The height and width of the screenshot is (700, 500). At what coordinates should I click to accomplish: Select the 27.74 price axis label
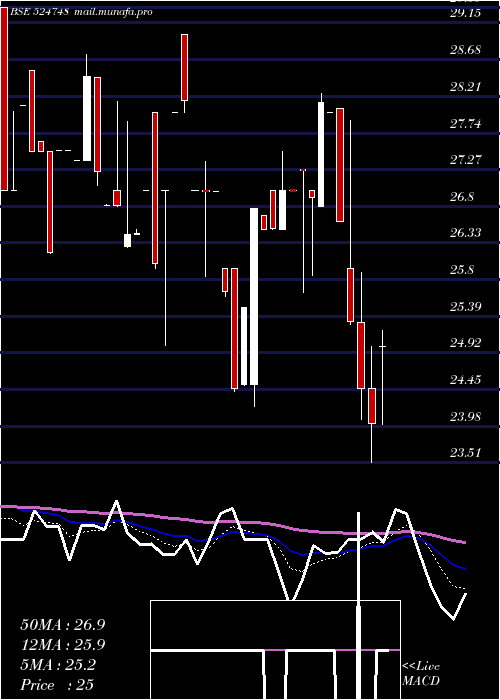click(x=465, y=123)
